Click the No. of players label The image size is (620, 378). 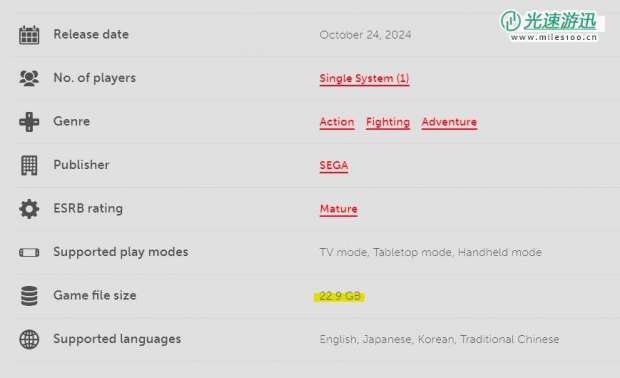coord(95,78)
